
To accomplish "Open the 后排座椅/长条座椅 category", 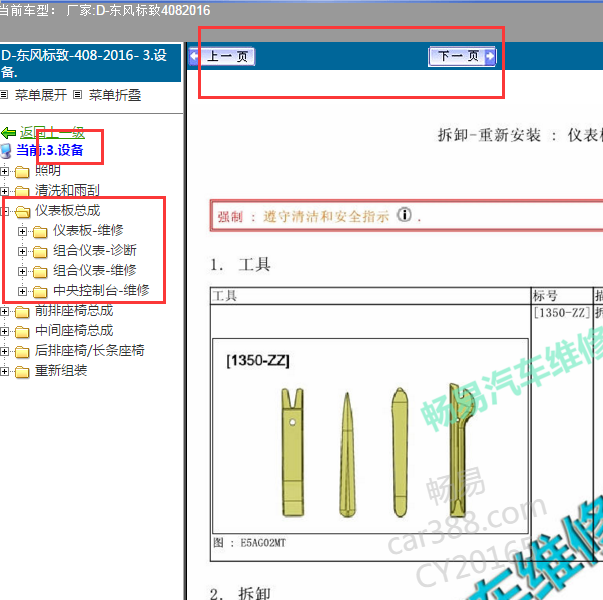I will pos(90,350).
